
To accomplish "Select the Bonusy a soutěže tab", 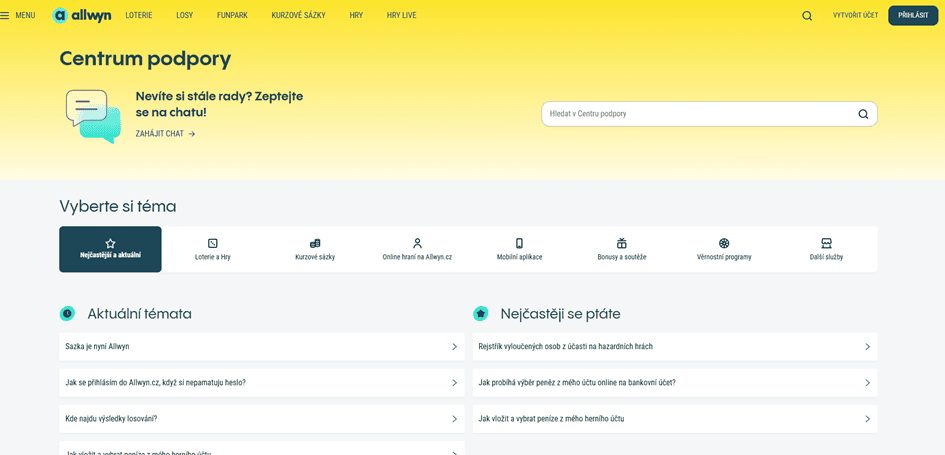I will pos(622,249).
